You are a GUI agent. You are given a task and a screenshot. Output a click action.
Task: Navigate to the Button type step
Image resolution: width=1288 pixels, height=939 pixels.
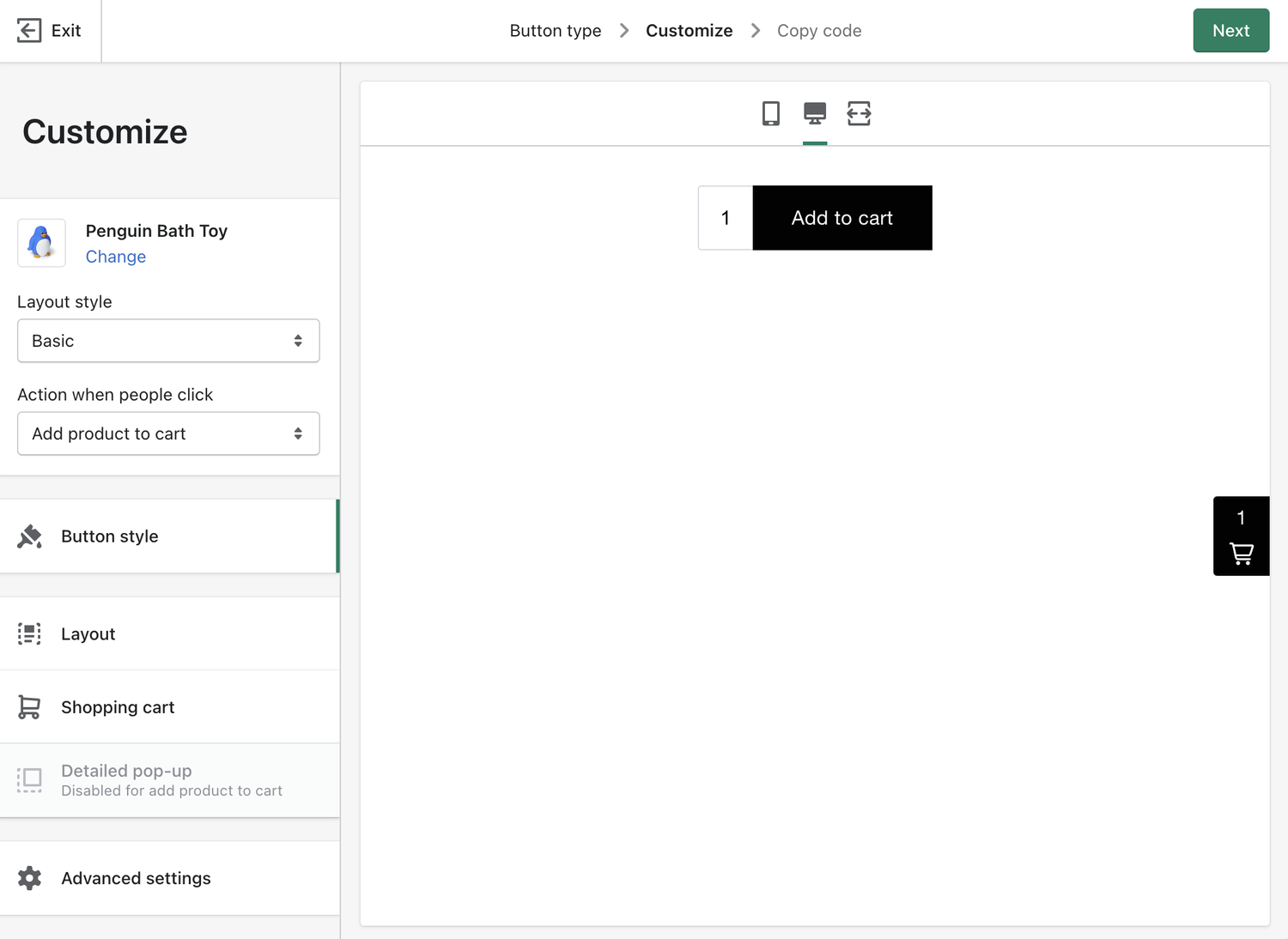point(555,30)
